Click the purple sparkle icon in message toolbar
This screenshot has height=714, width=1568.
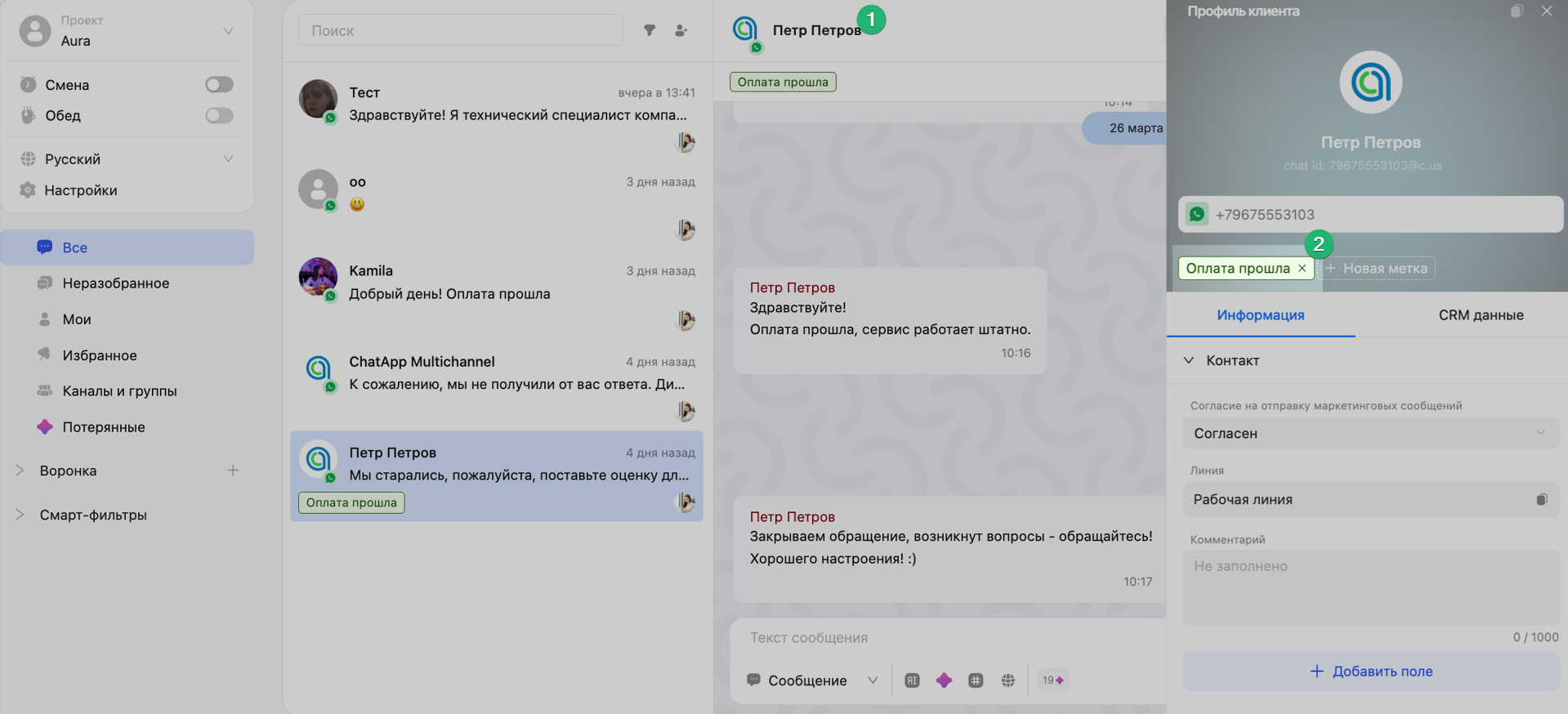(944, 680)
